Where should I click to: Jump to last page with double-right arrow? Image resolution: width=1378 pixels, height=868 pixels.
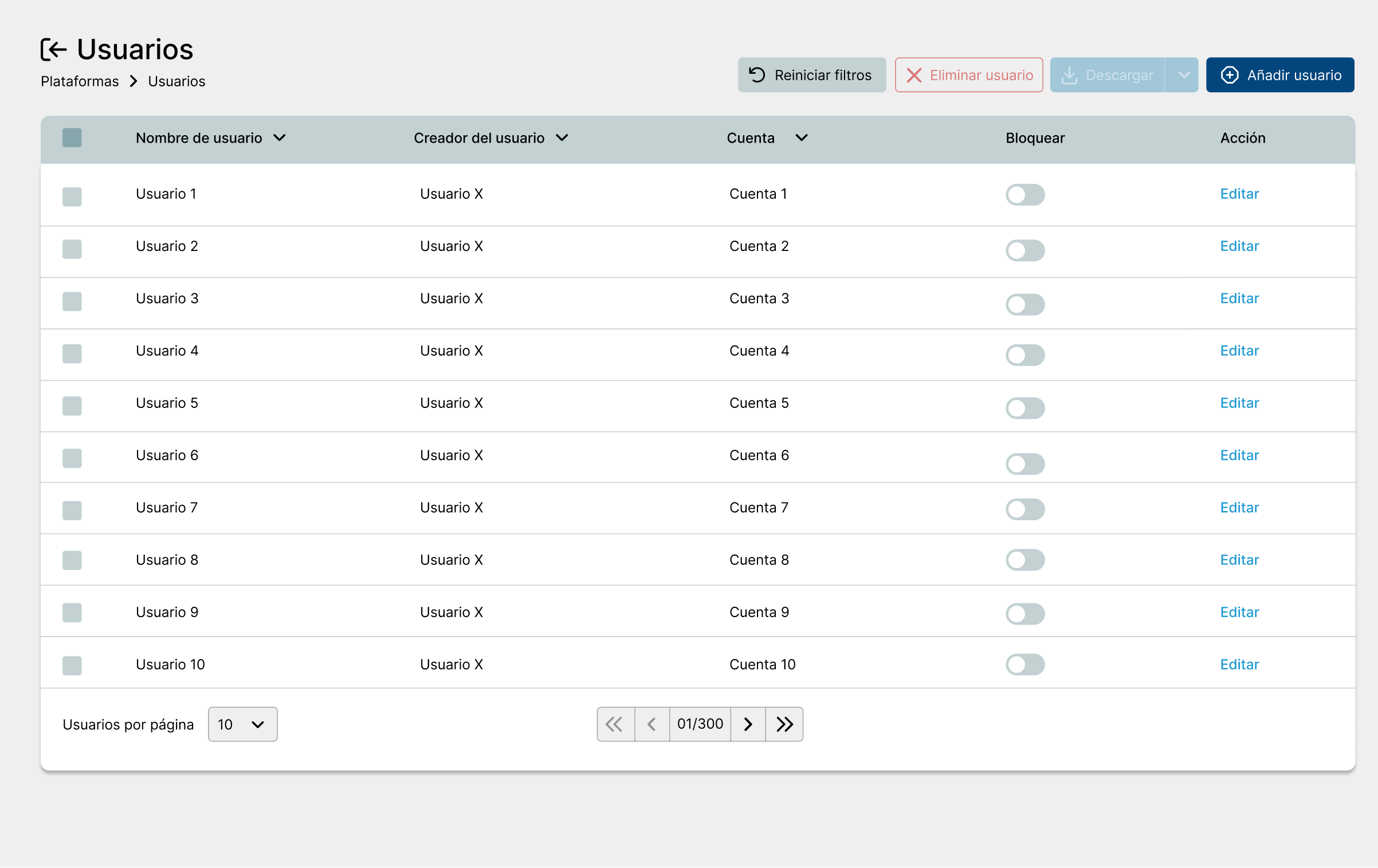784,724
